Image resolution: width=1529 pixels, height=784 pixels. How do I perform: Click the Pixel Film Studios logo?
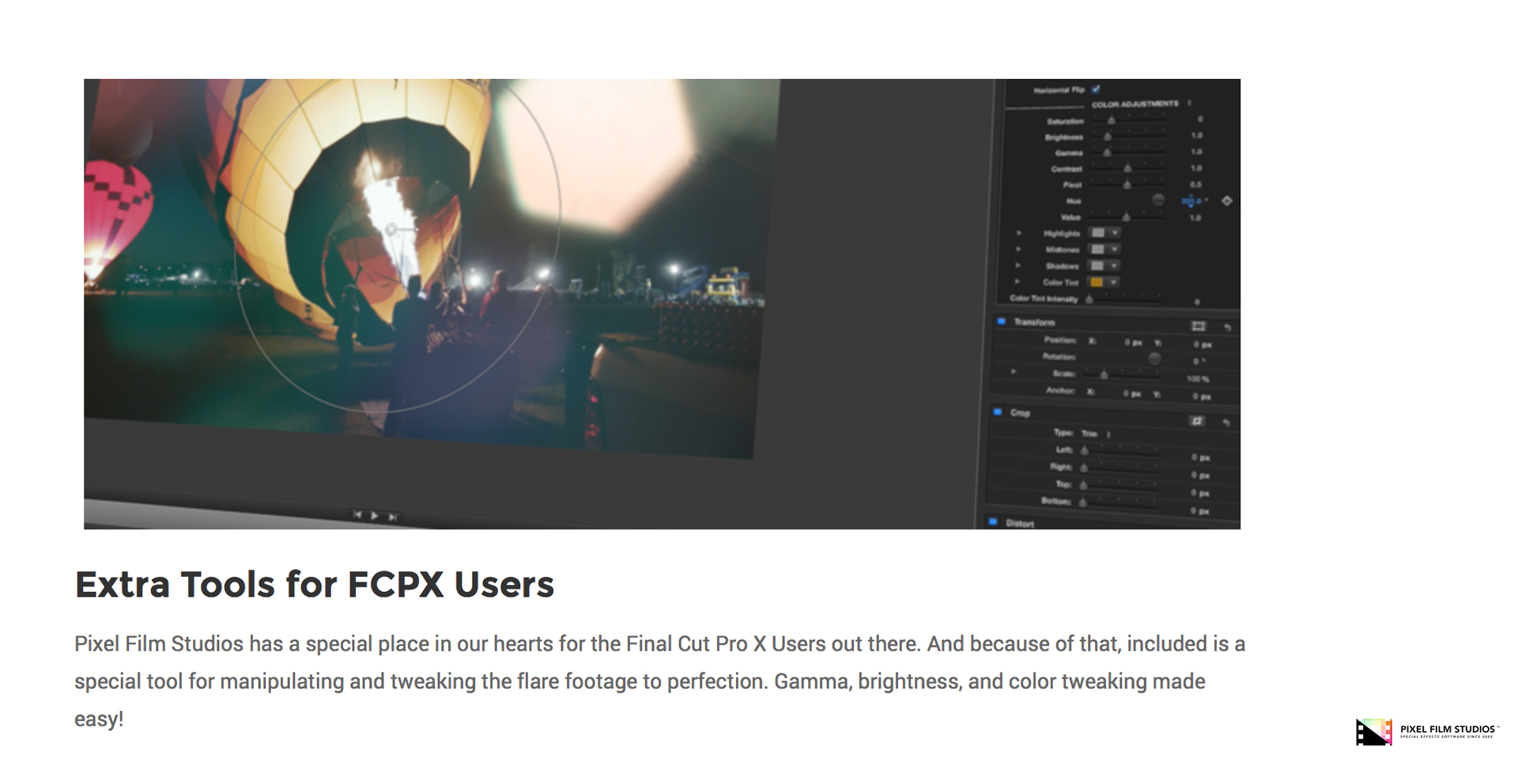[1427, 732]
